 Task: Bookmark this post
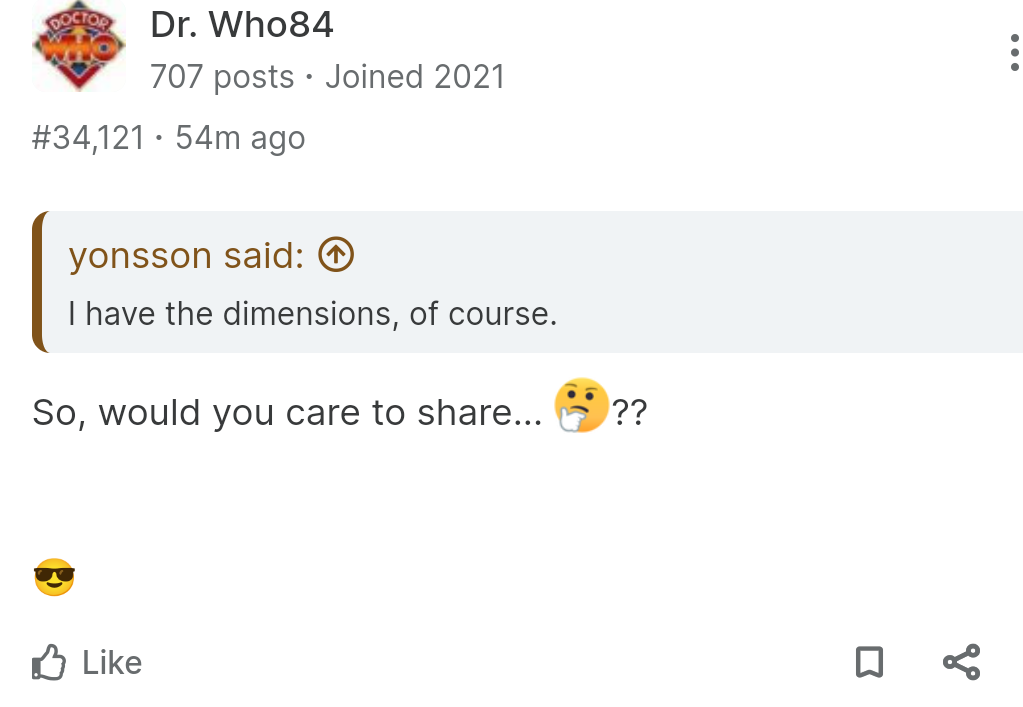click(x=869, y=663)
